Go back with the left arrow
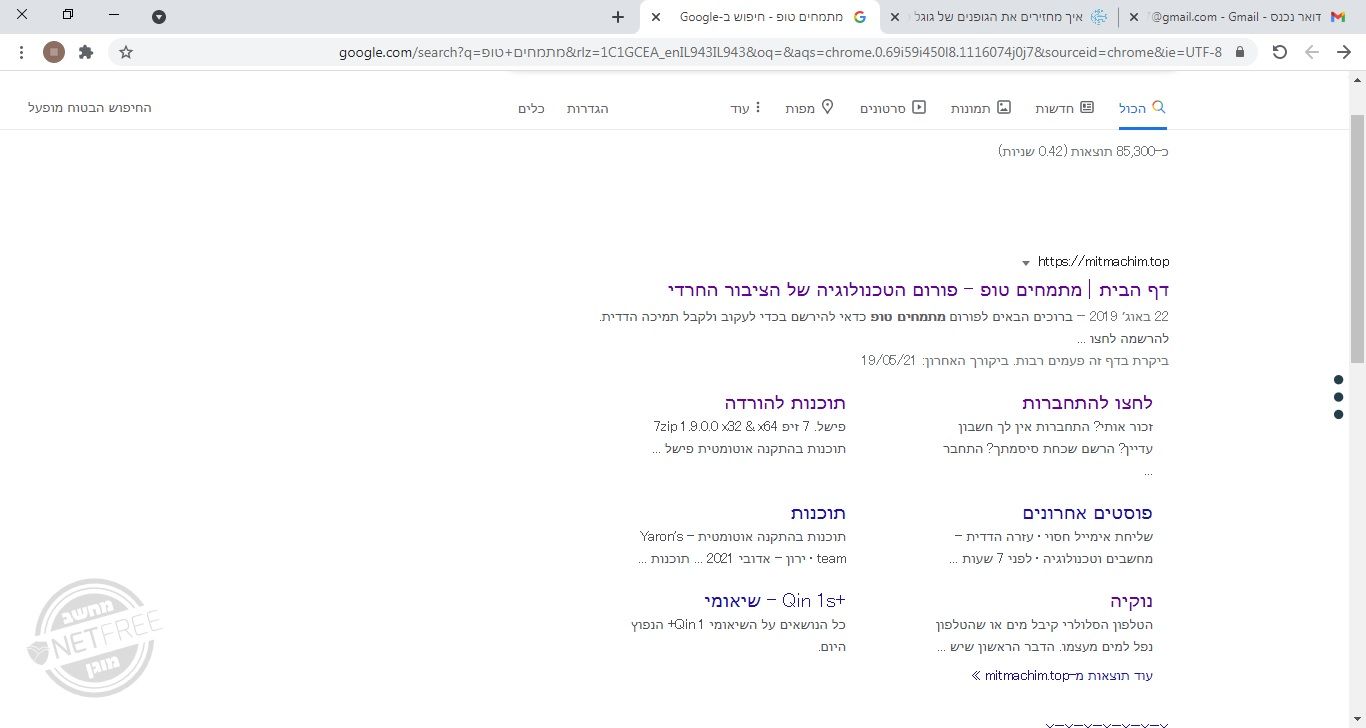Screen dimensions: 1366x728 tap(1312, 52)
